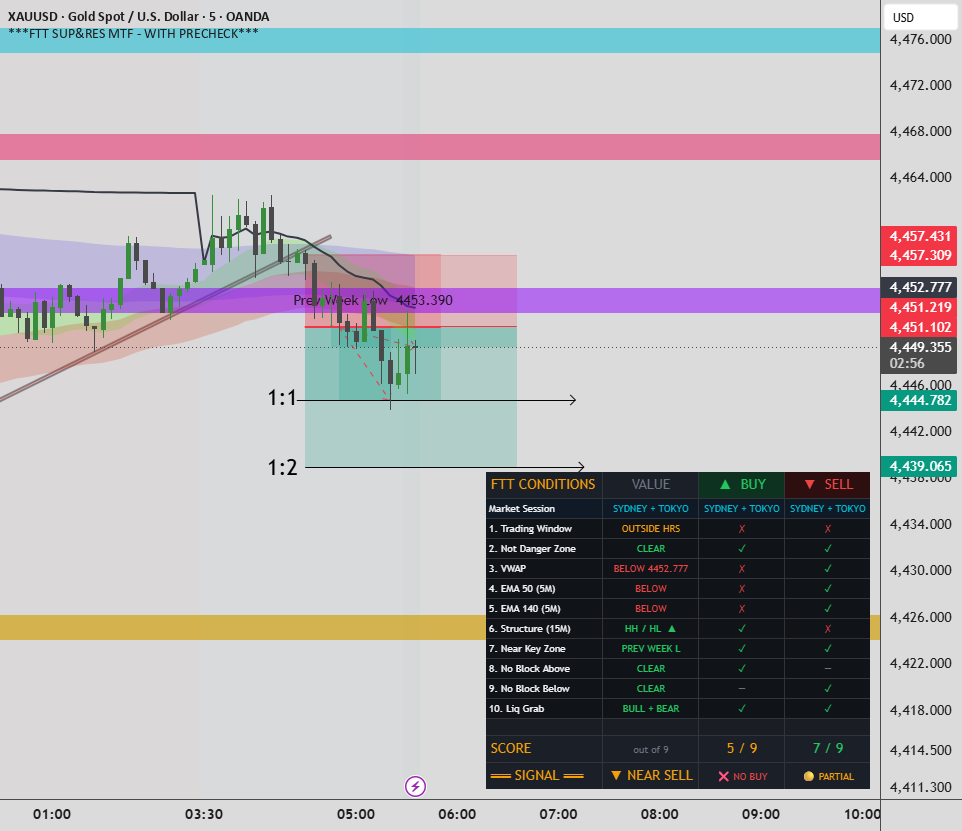Click the SIGNAL row label
The width and height of the screenshot is (962, 831).
(x=537, y=776)
